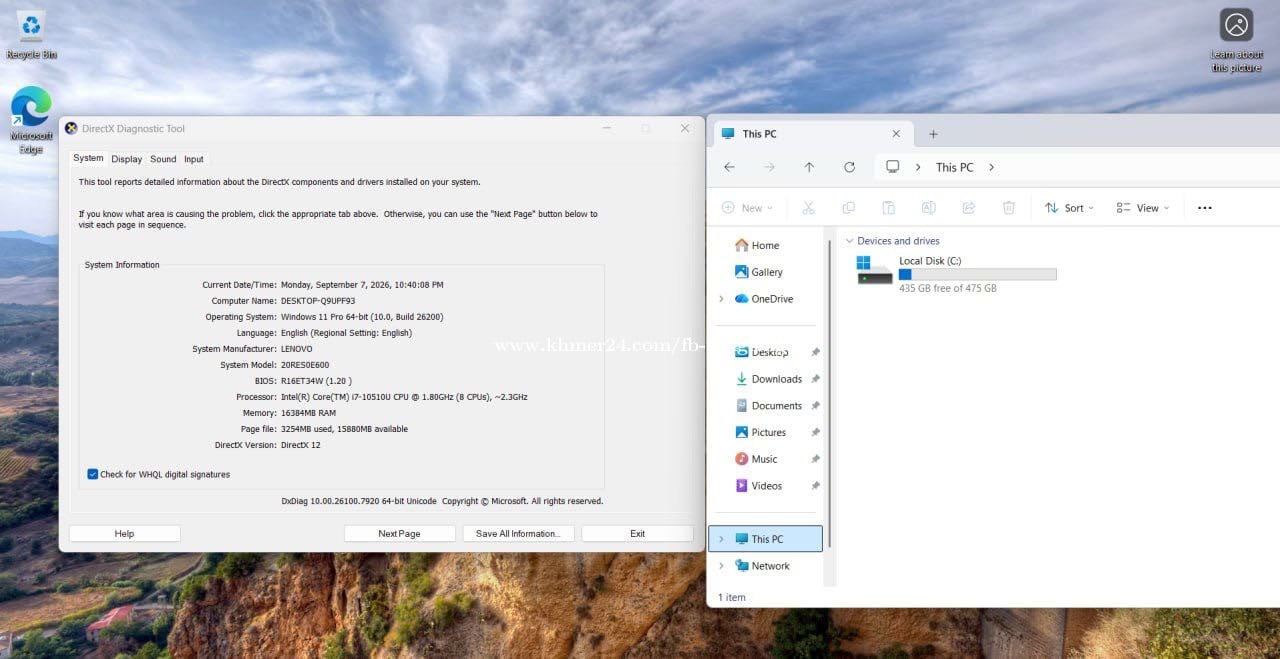The height and width of the screenshot is (659, 1280).
Task: Collapse the Devices and drives group
Action: 850,241
